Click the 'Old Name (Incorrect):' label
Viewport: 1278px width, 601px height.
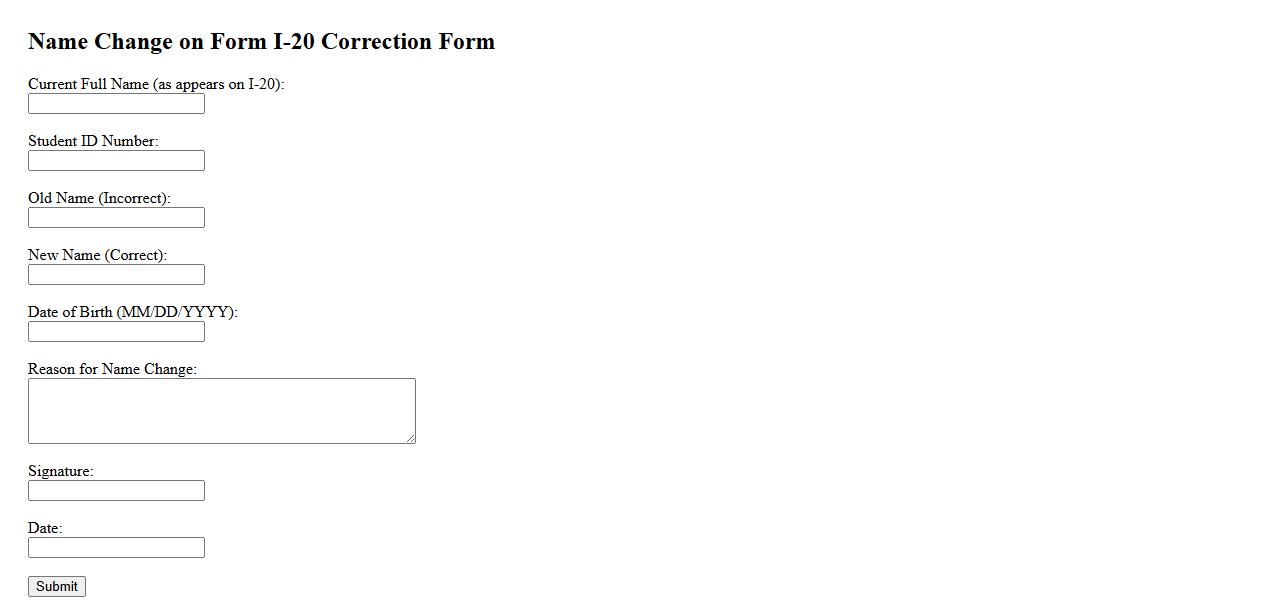(99, 198)
